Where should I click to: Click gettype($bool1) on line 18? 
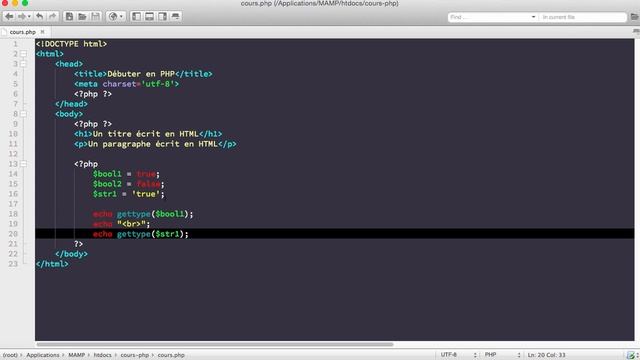(x=153, y=214)
